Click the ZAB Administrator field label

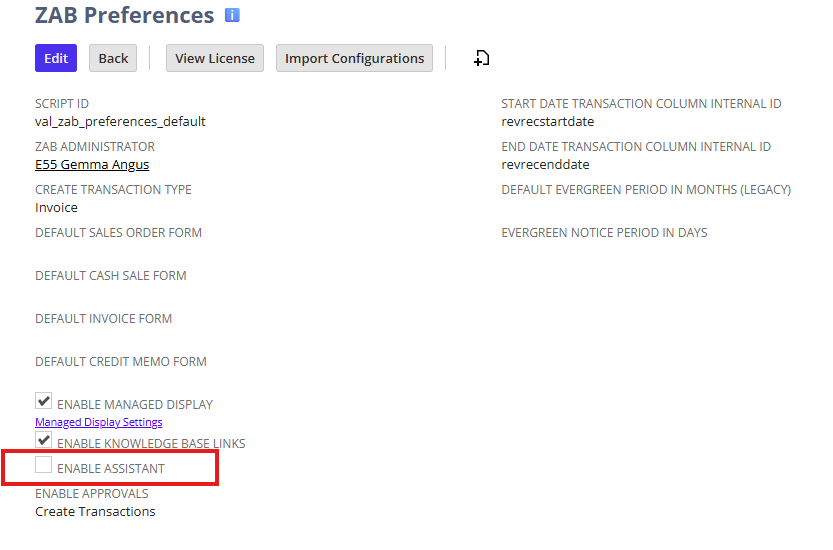tap(95, 147)
